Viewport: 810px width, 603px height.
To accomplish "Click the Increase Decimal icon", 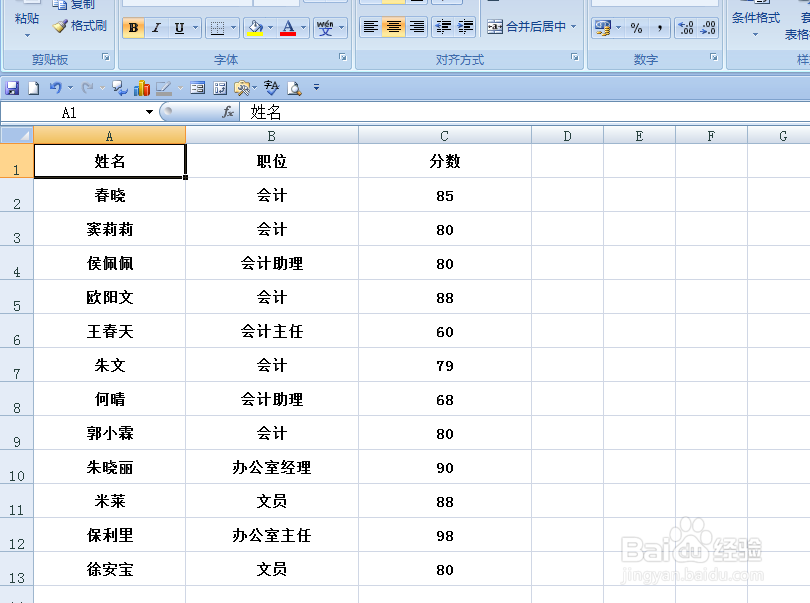I will (684, 28).
